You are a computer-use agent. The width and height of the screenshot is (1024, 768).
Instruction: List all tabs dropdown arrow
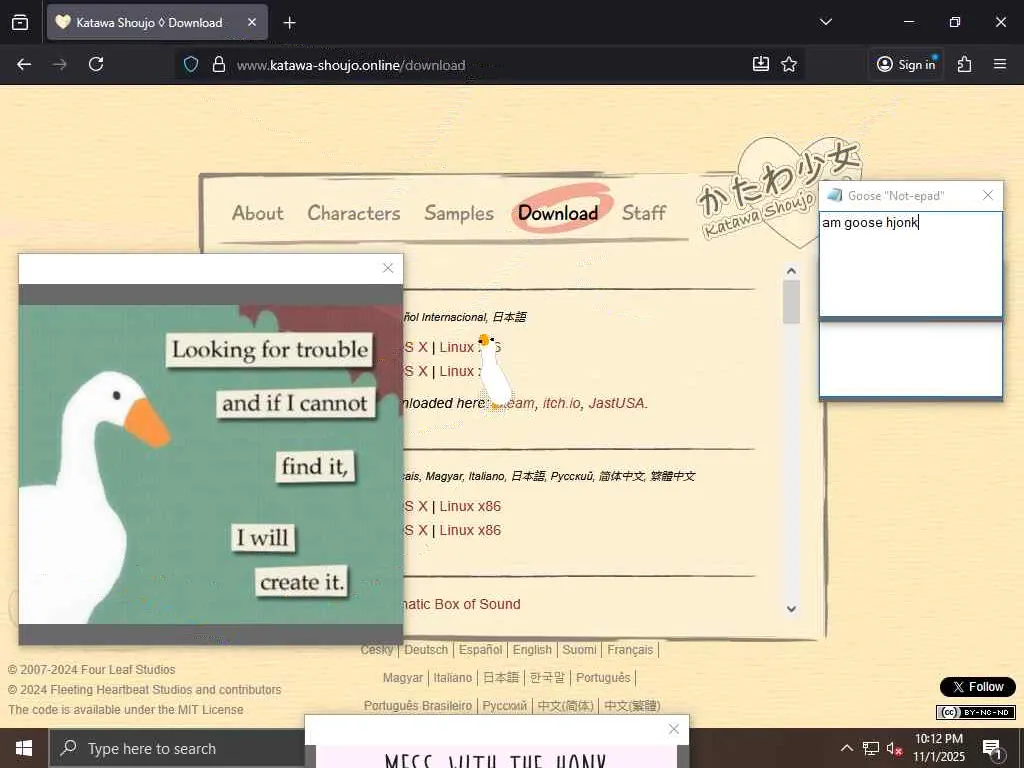click(x=825, y=22)
